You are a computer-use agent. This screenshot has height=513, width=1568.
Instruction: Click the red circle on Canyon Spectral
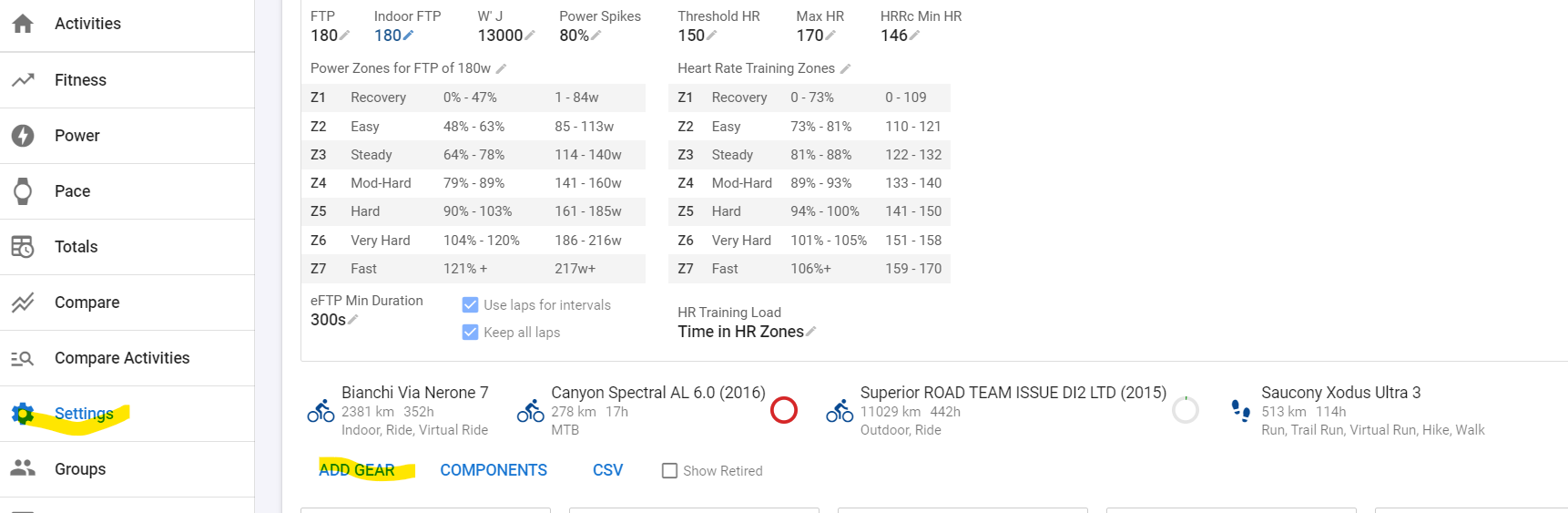pyautogui.click(x=784, y=410)
